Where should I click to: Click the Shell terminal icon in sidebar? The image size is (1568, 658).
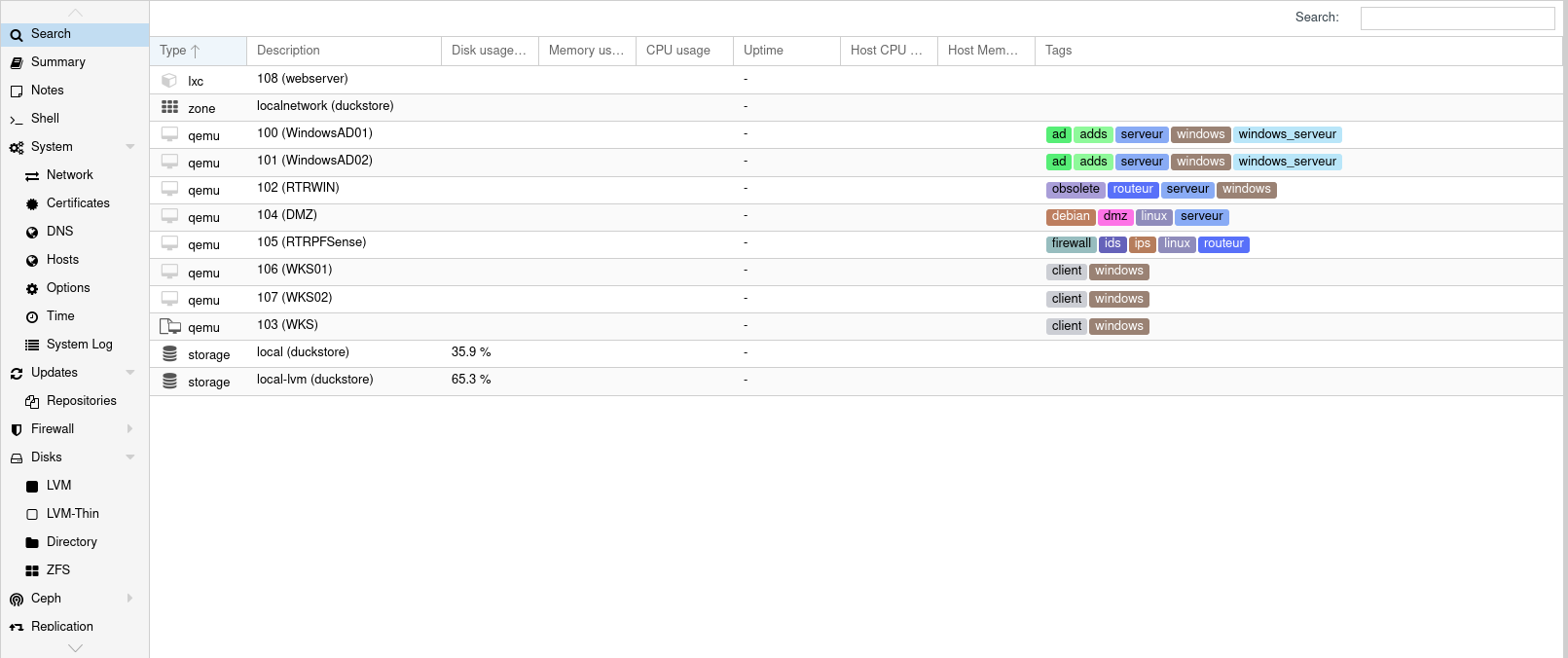pos(17,120)
